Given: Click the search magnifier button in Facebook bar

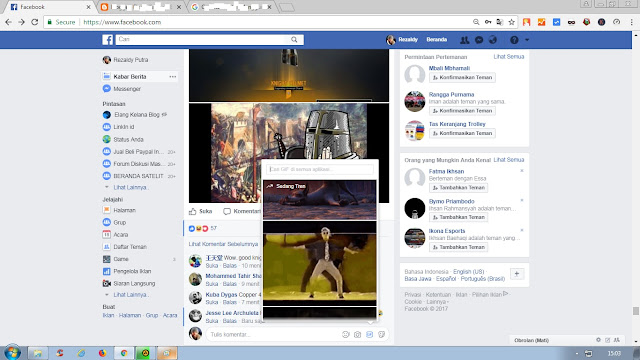Looking at the screenshot, I should pyautogui.click(x=294, y=40).
